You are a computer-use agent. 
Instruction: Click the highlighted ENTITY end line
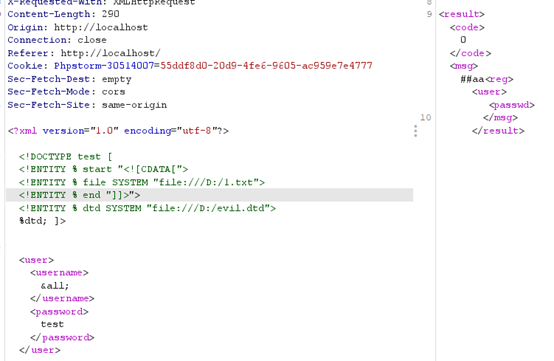(209, 195)
